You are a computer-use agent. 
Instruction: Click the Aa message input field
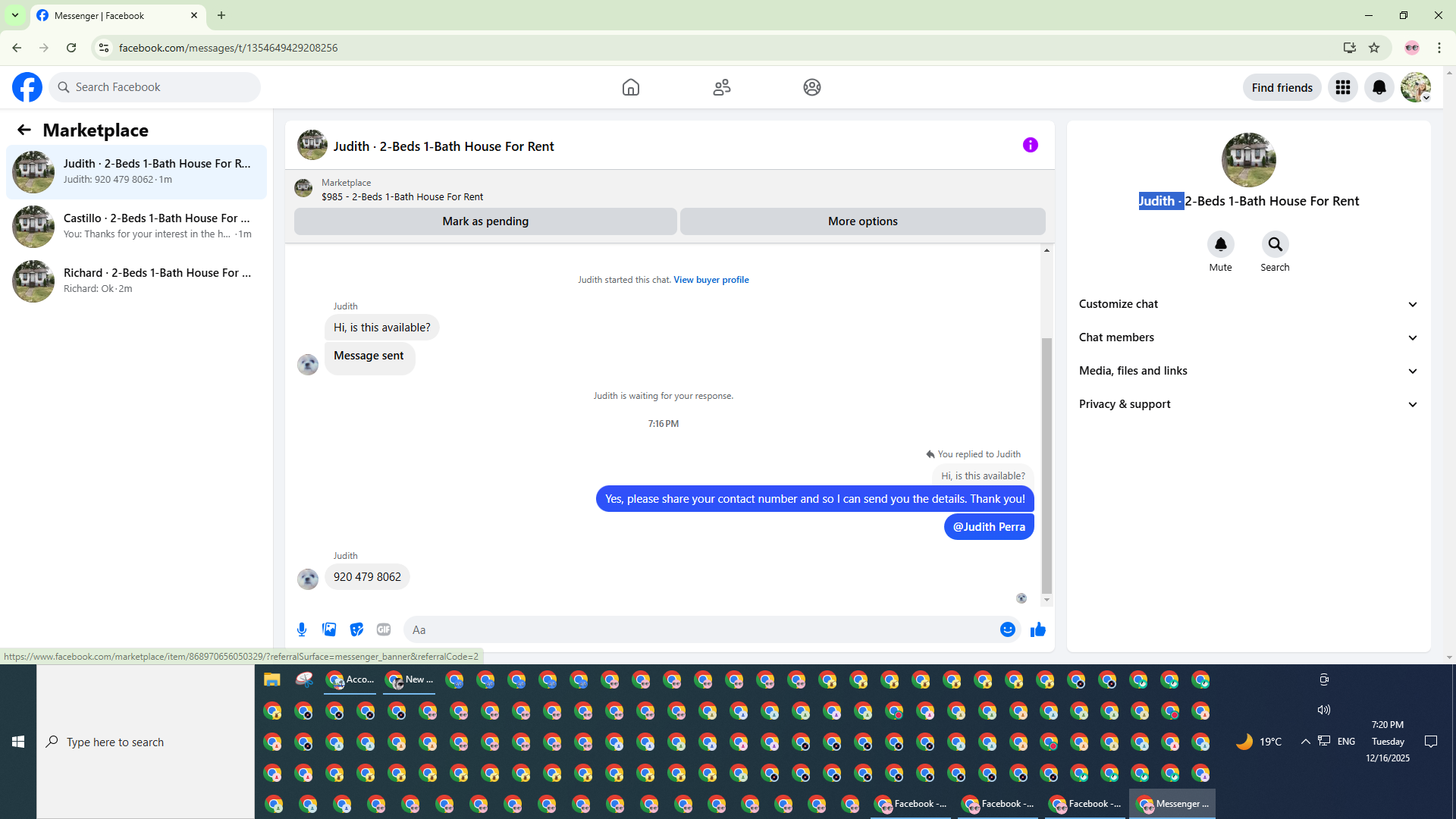[x=701, y=629]
